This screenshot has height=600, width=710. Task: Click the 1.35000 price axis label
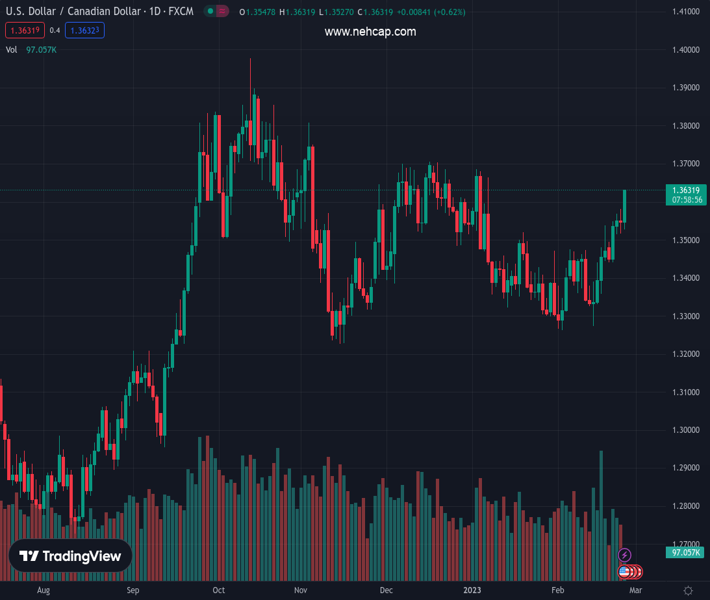point(686,240)
